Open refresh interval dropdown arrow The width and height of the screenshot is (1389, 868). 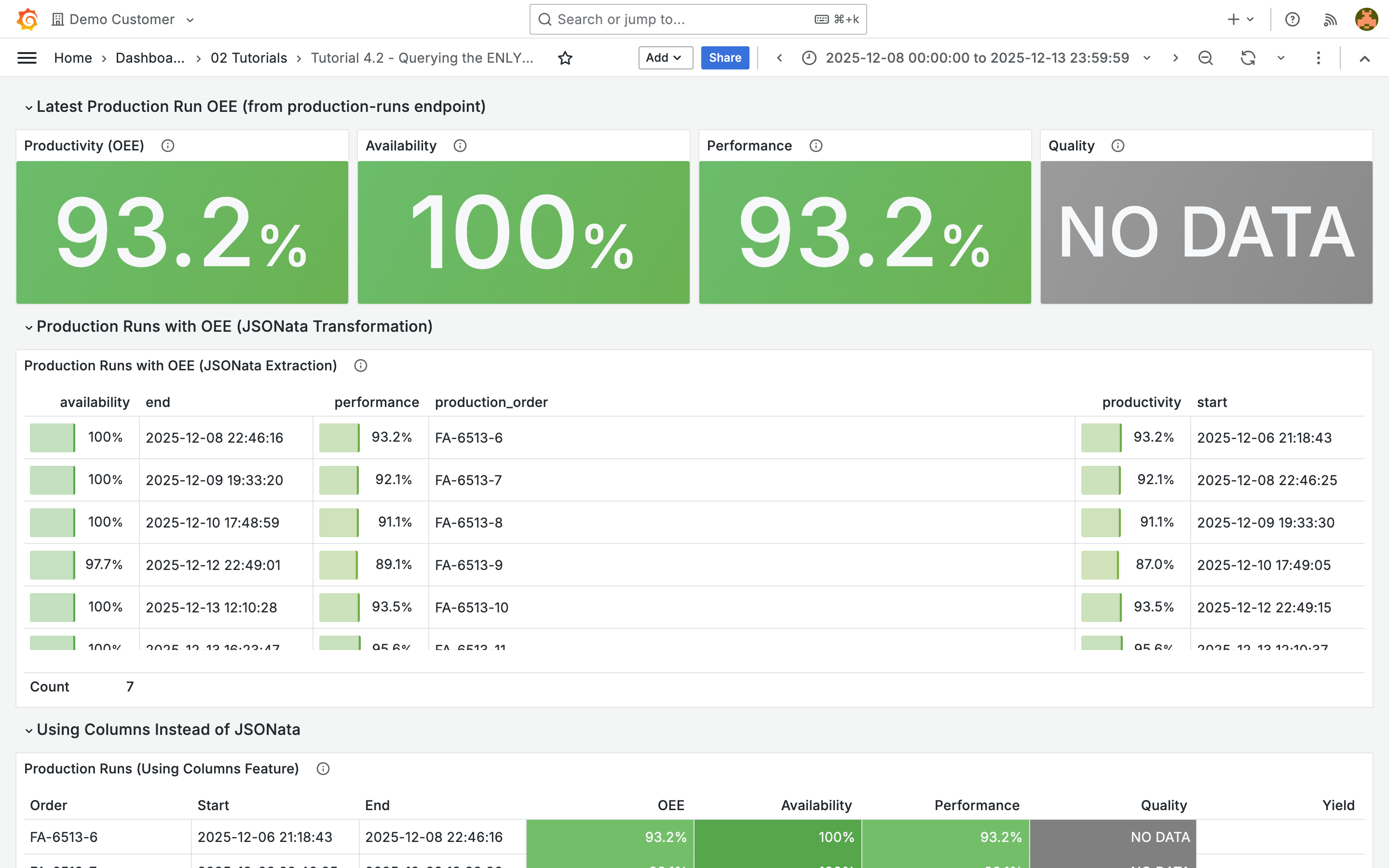[1280, 58]
